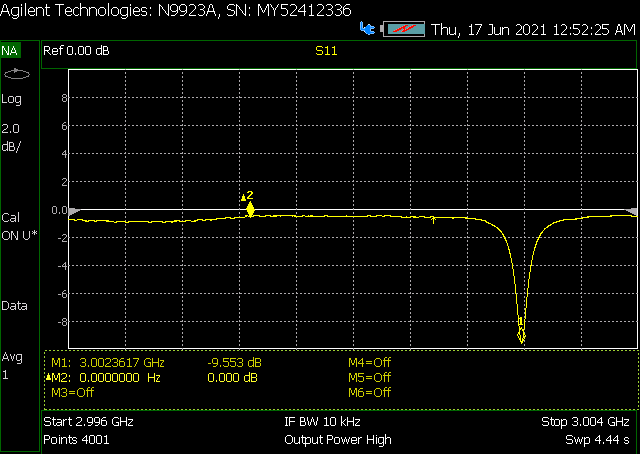Select the delta marker 2 diamond
The image size is (640, 454).
251,209
